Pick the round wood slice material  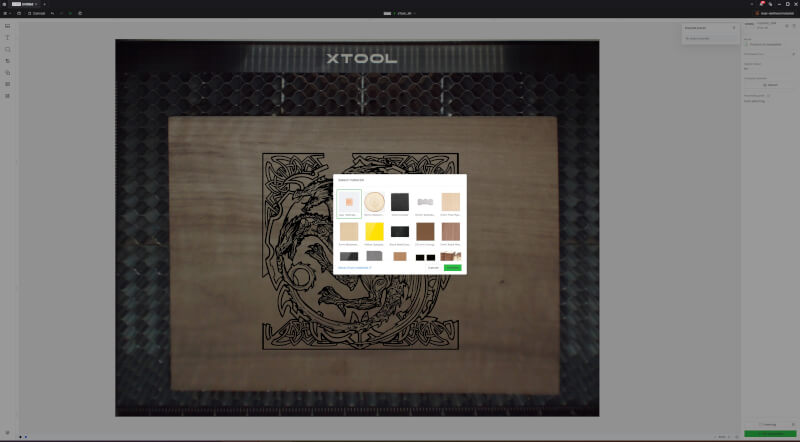374,203
